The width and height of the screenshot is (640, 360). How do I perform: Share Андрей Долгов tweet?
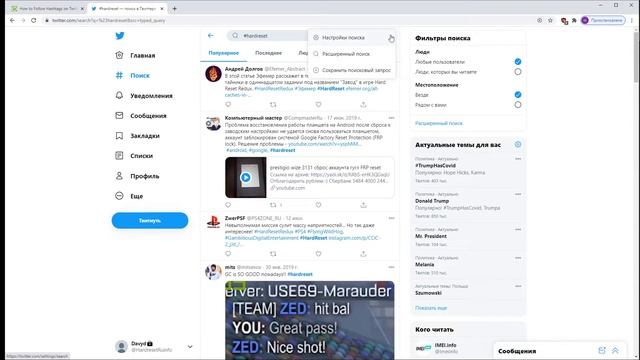pos(363,104)
